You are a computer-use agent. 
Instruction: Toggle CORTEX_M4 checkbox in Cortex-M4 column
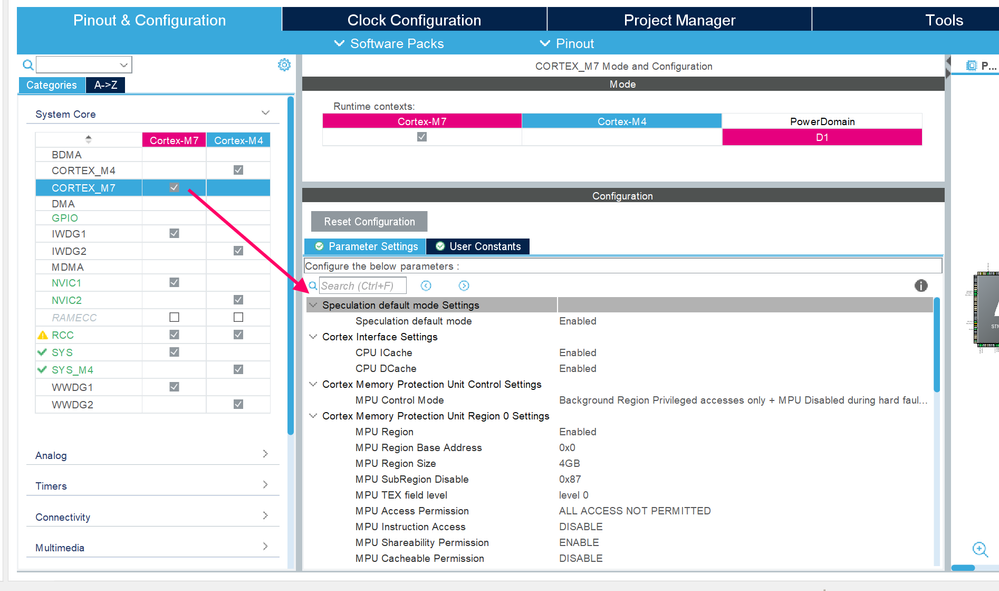click(x=238, y=170)
